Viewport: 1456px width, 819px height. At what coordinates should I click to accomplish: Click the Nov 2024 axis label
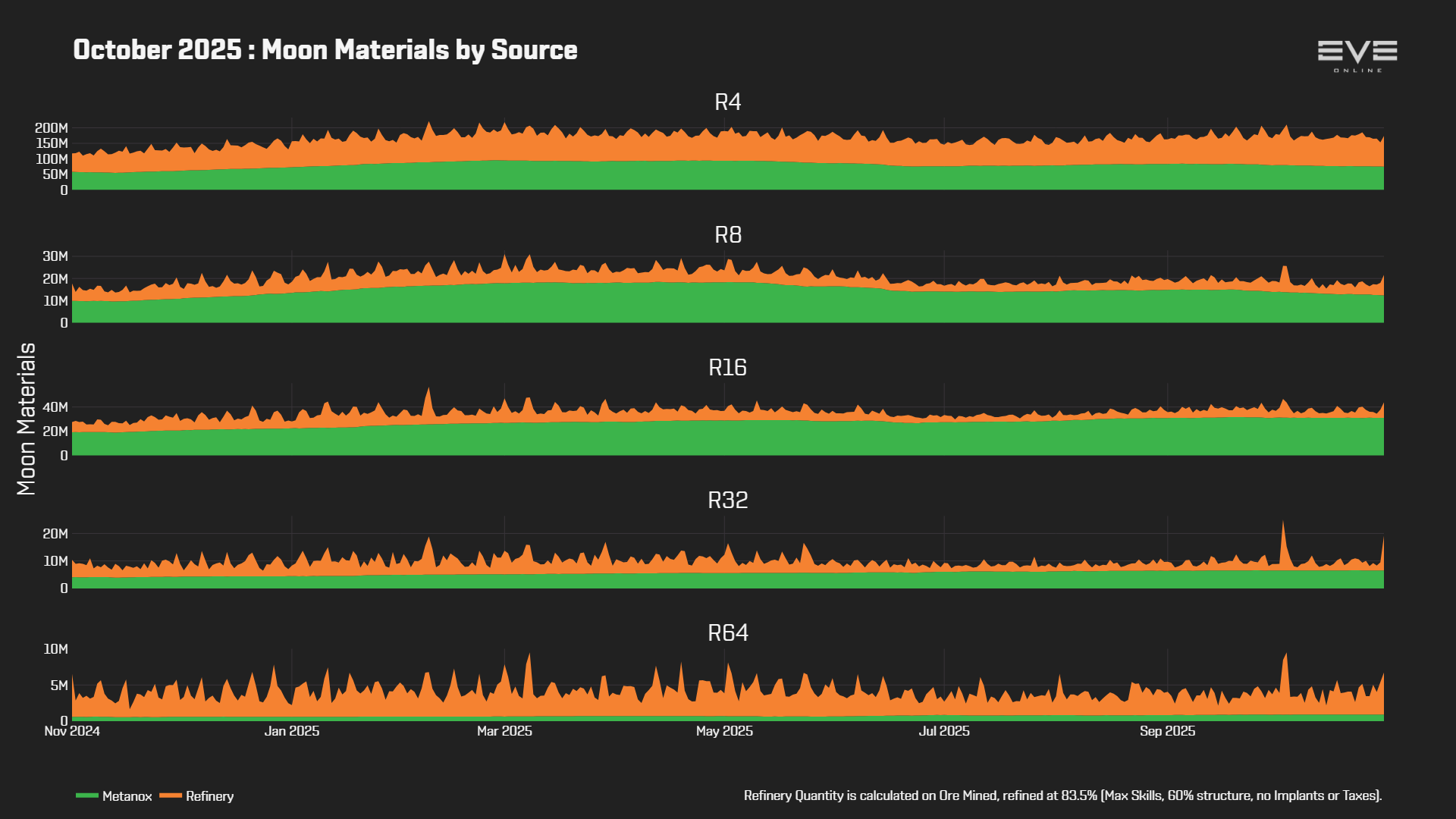point(72,731)
